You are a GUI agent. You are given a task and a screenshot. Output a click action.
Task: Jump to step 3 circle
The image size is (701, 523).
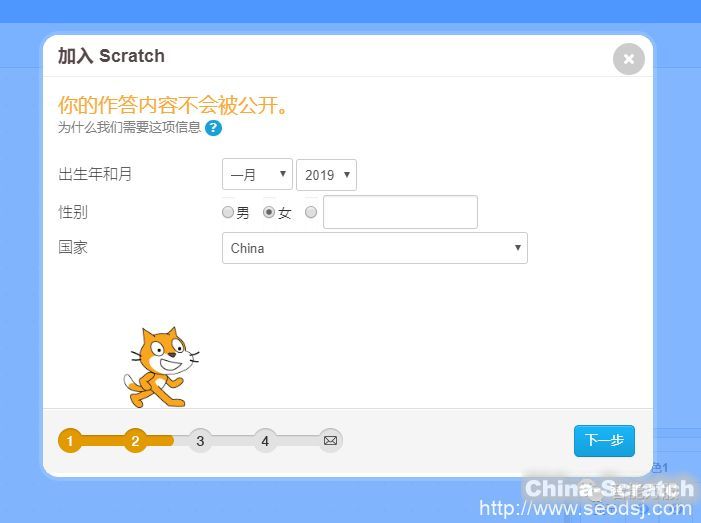(200, 441)
